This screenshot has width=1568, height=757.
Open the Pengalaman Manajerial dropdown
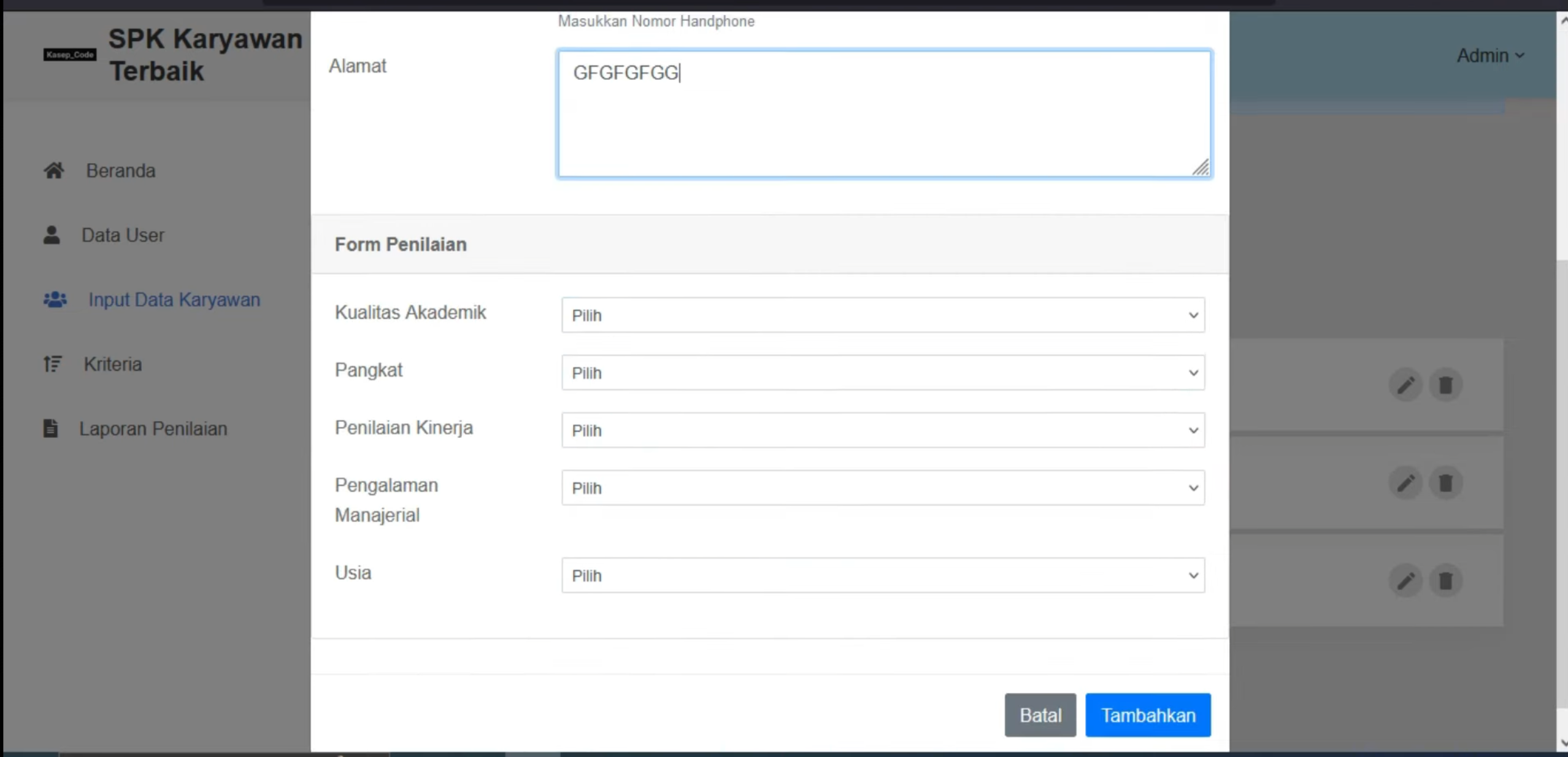(x=883, y=488)
